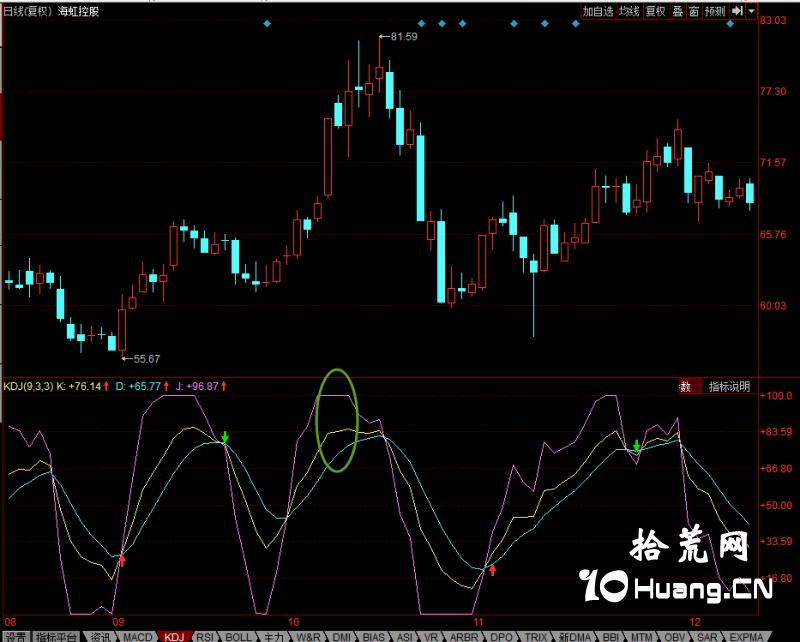
Task: Click the arrow-to-bar icon in top toolbar
Action: [x=737, y=10]
